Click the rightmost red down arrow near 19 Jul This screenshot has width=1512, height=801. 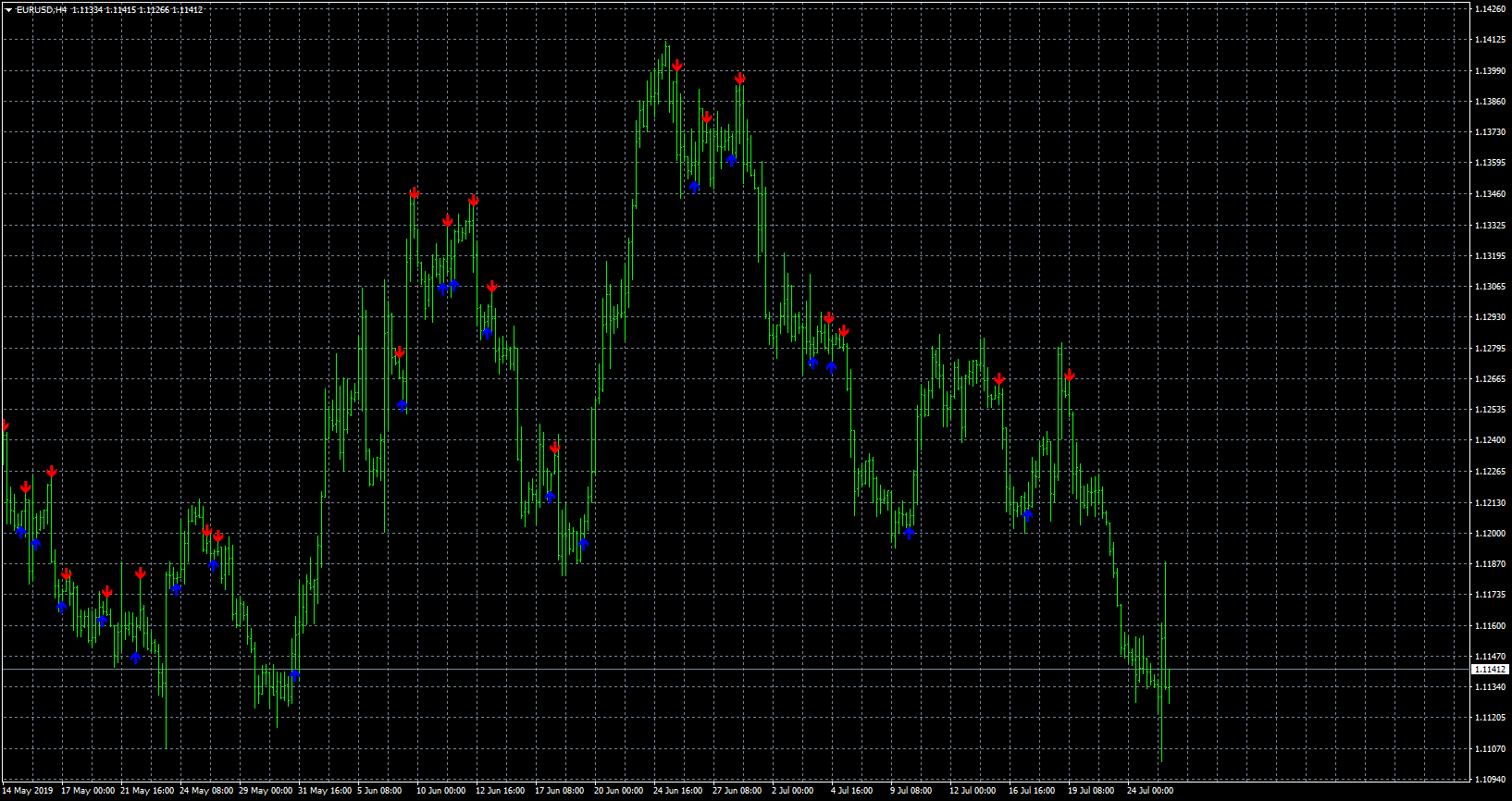(1070, 376)
